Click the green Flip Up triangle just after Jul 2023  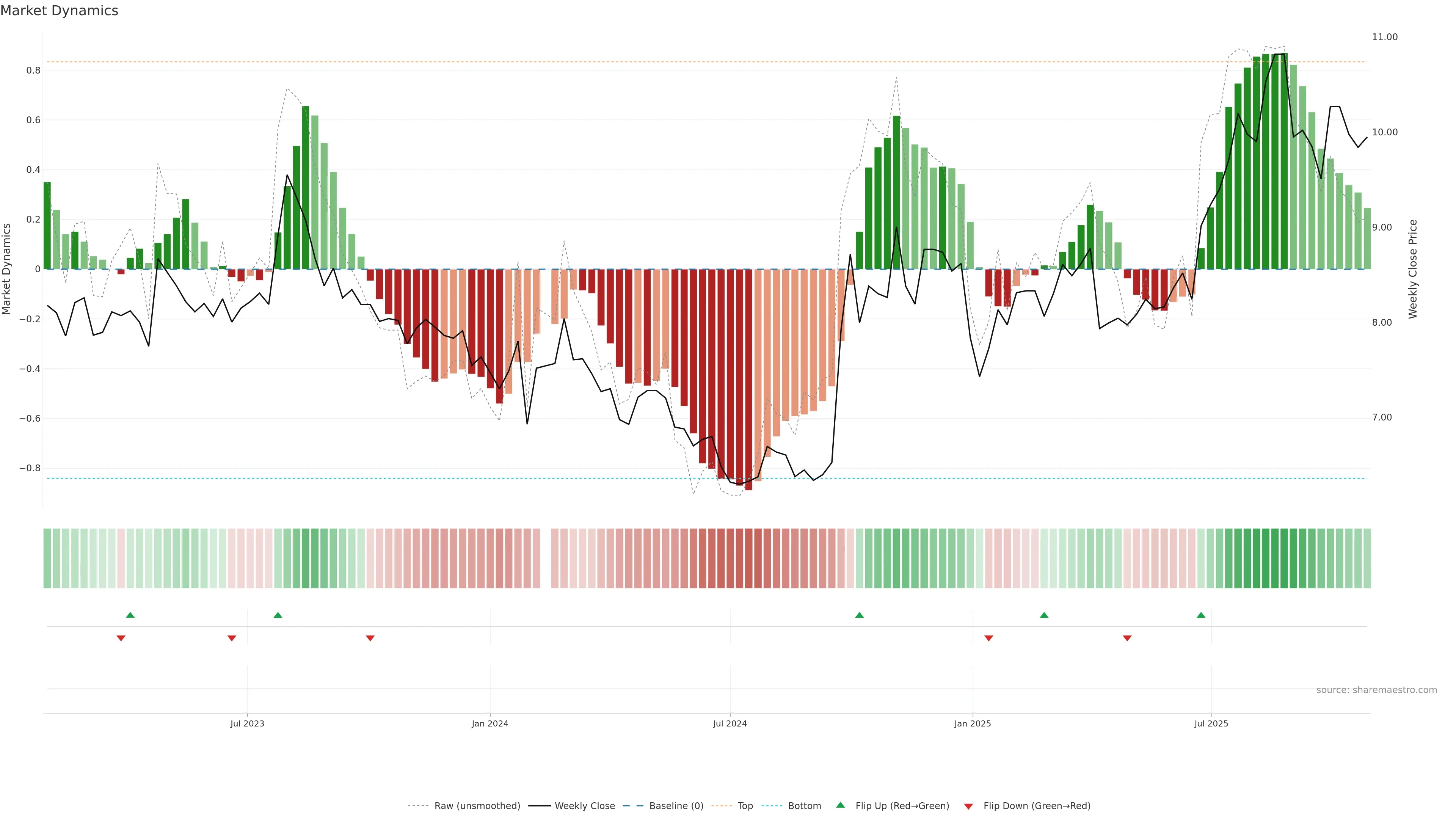pos(278,615)
